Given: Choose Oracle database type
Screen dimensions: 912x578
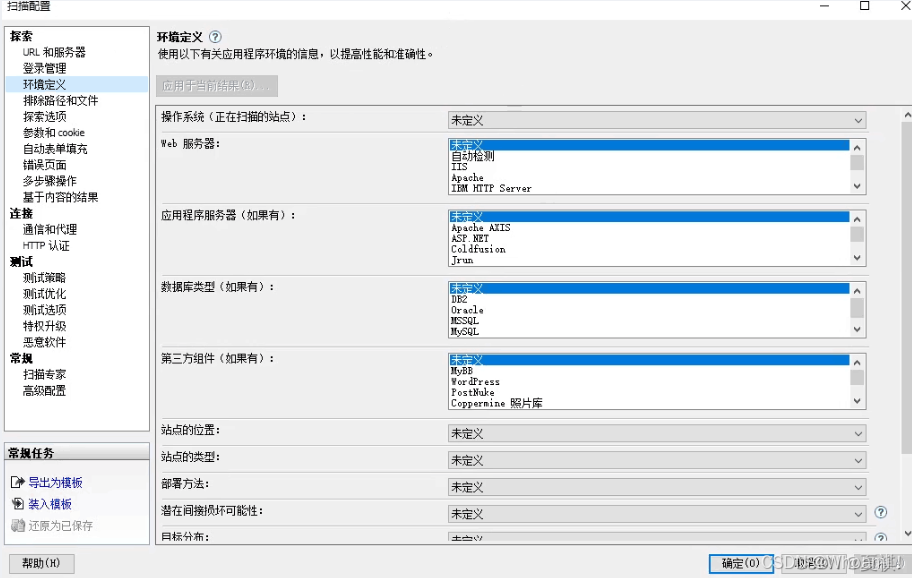Looking at the screenshot, I should click(467, 310).
